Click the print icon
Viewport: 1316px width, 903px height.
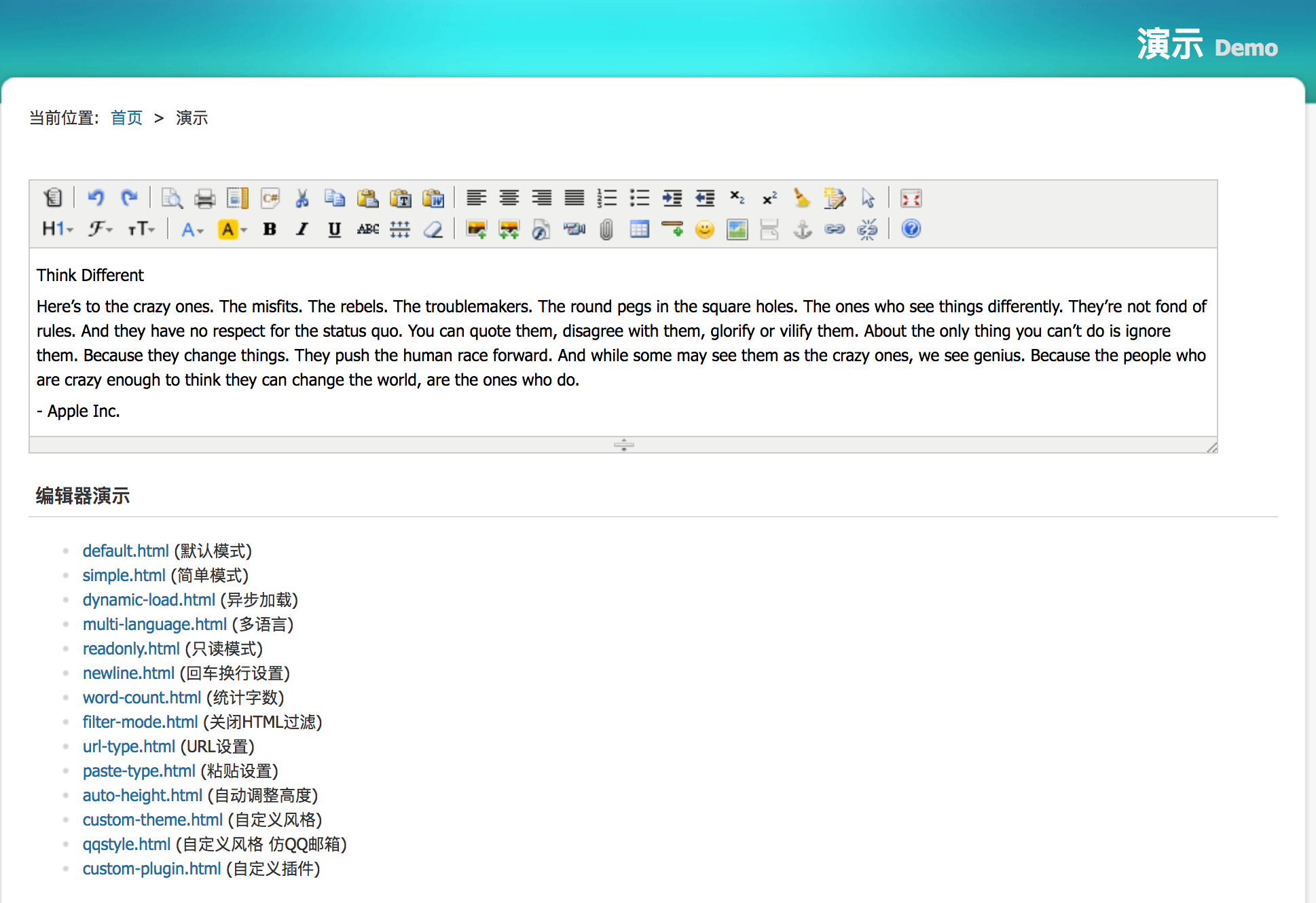(204, 198)
